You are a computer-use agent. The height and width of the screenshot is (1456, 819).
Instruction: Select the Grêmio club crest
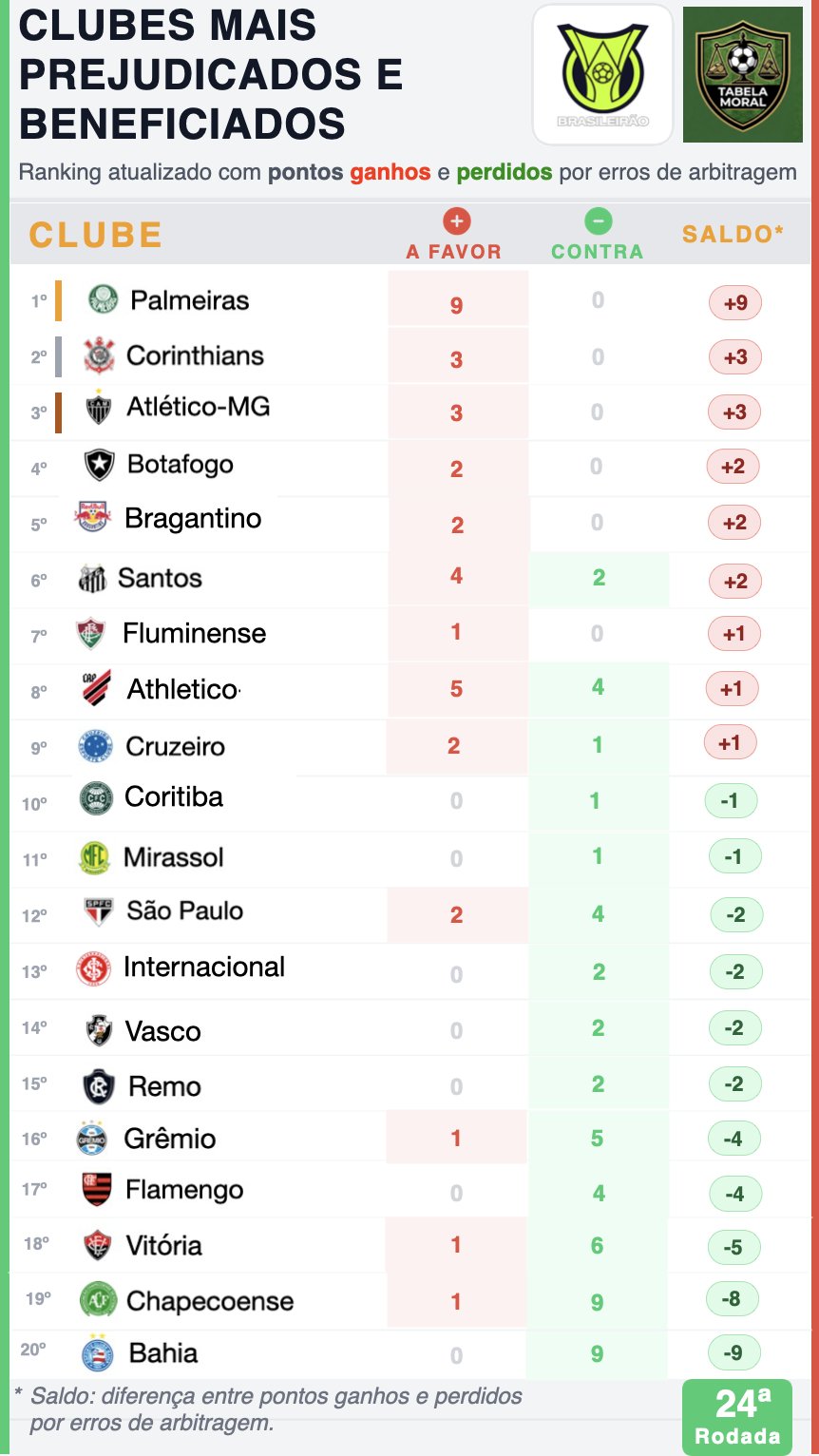[x=92, y=1137]
